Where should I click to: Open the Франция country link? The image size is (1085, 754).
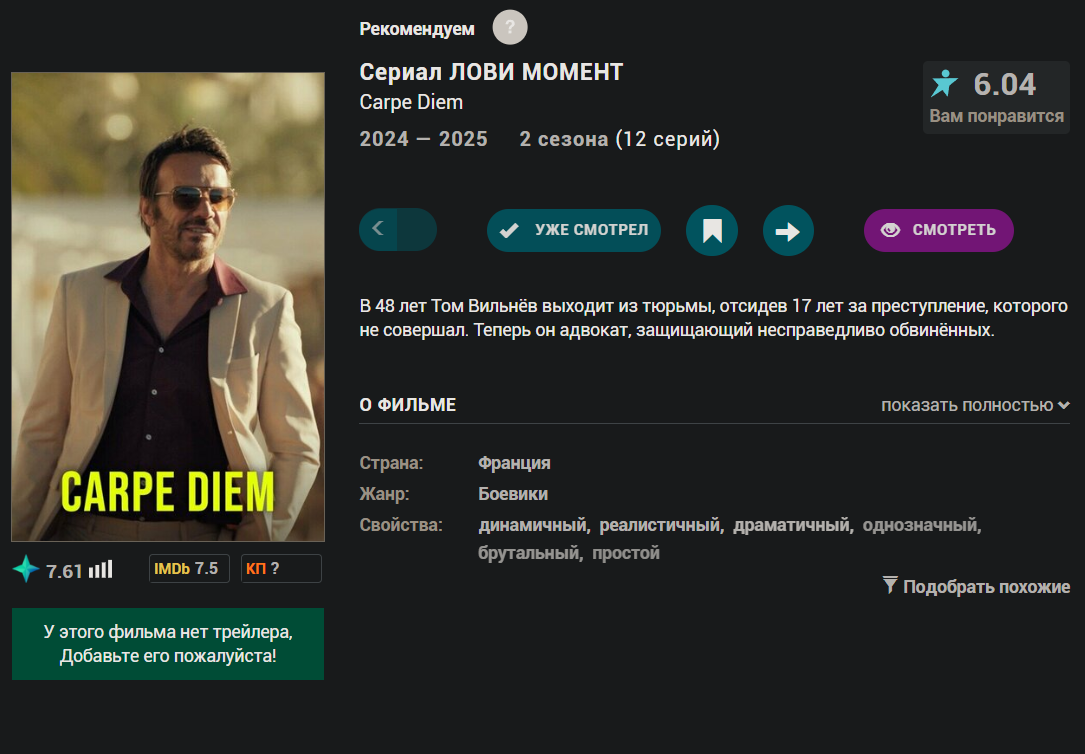point(514,463)
